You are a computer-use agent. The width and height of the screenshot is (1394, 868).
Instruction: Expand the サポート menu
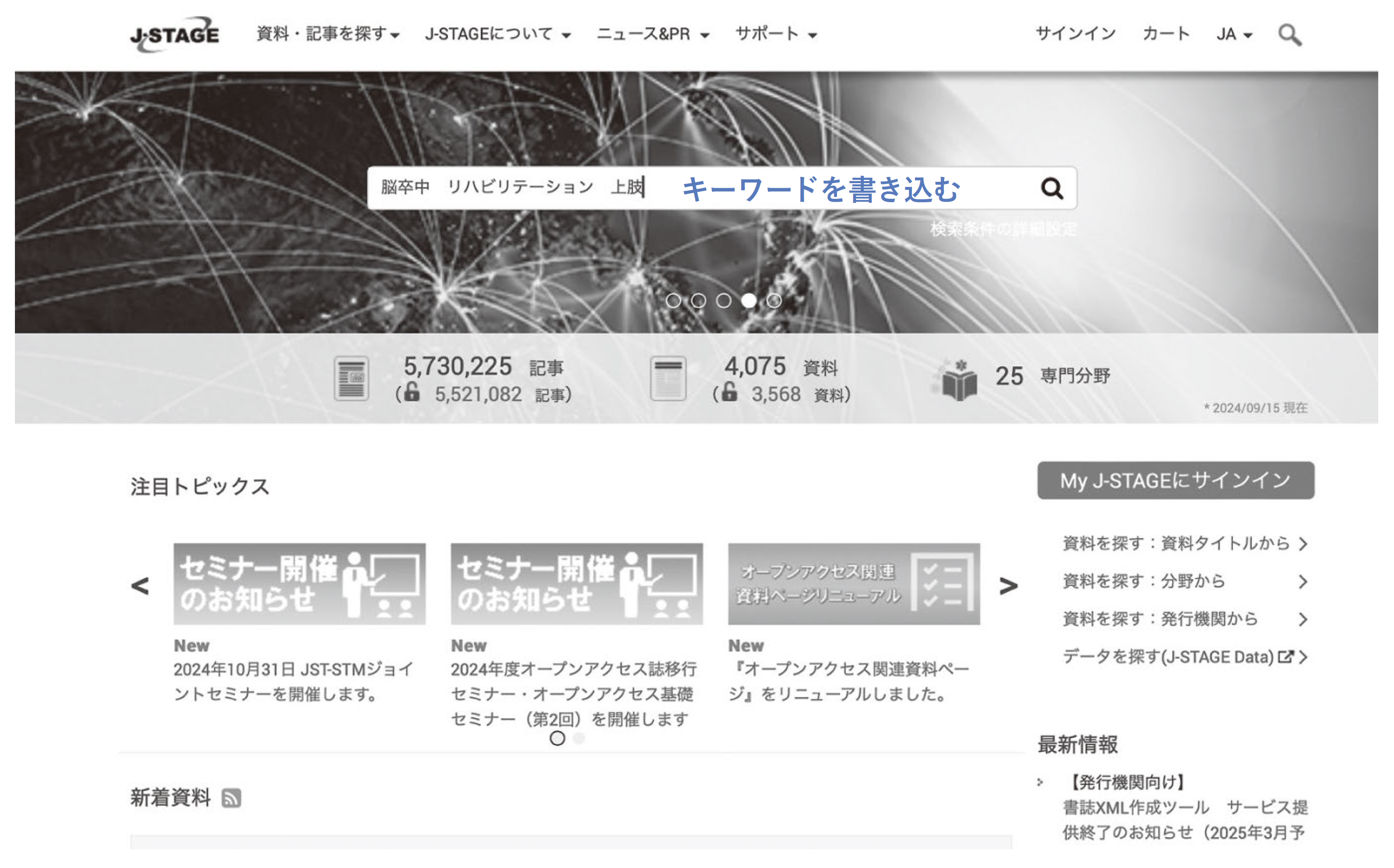(776, 34)
